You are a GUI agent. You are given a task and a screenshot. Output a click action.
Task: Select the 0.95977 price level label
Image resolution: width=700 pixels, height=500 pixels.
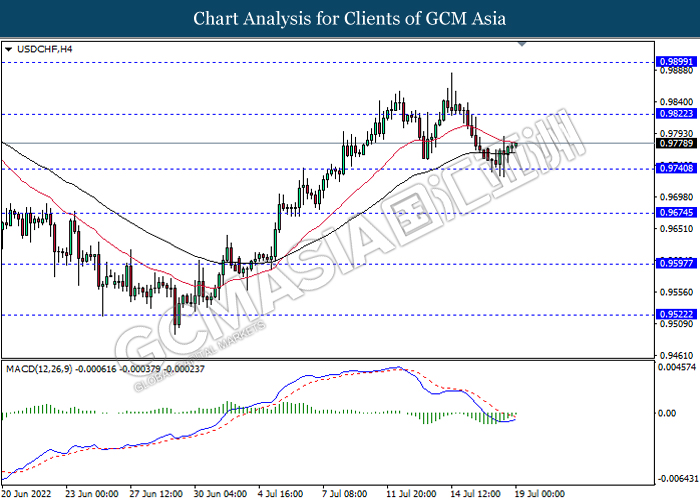(676, 263)
